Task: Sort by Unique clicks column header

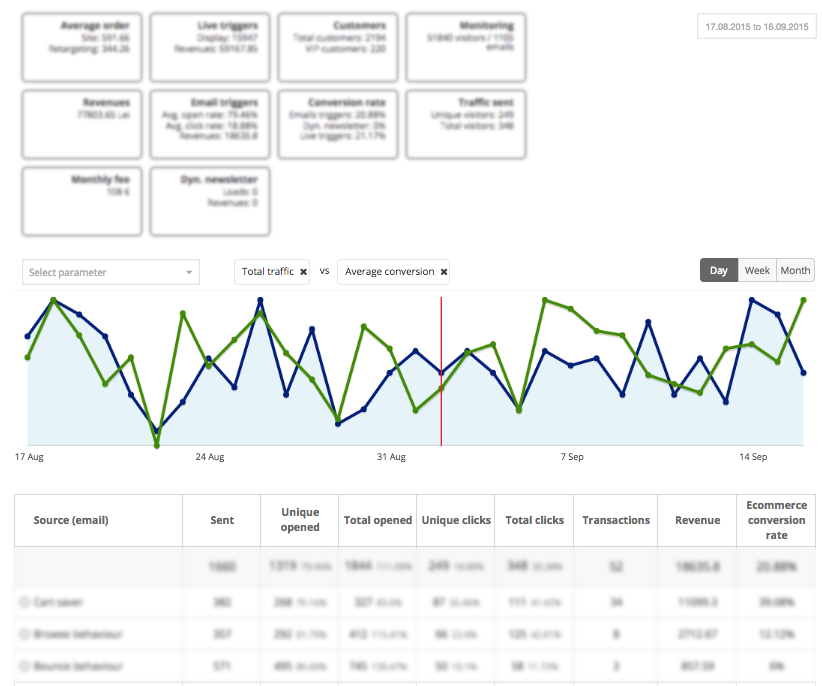Action: click(456, 520)
